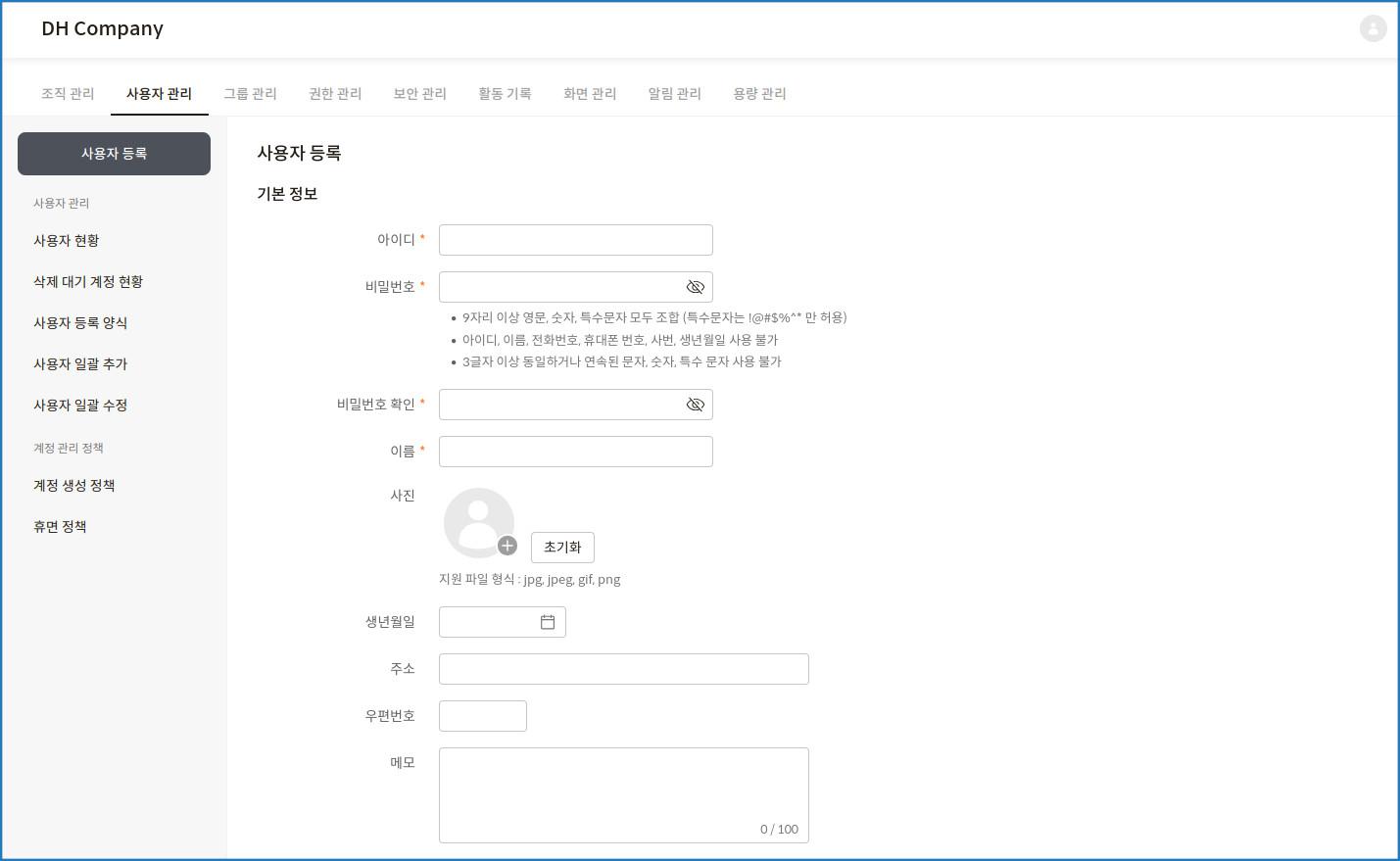The height and width of the screenshot is (861, 1400).
Task: Click into the 메모 text area
Action: click(x=624, y=795)
